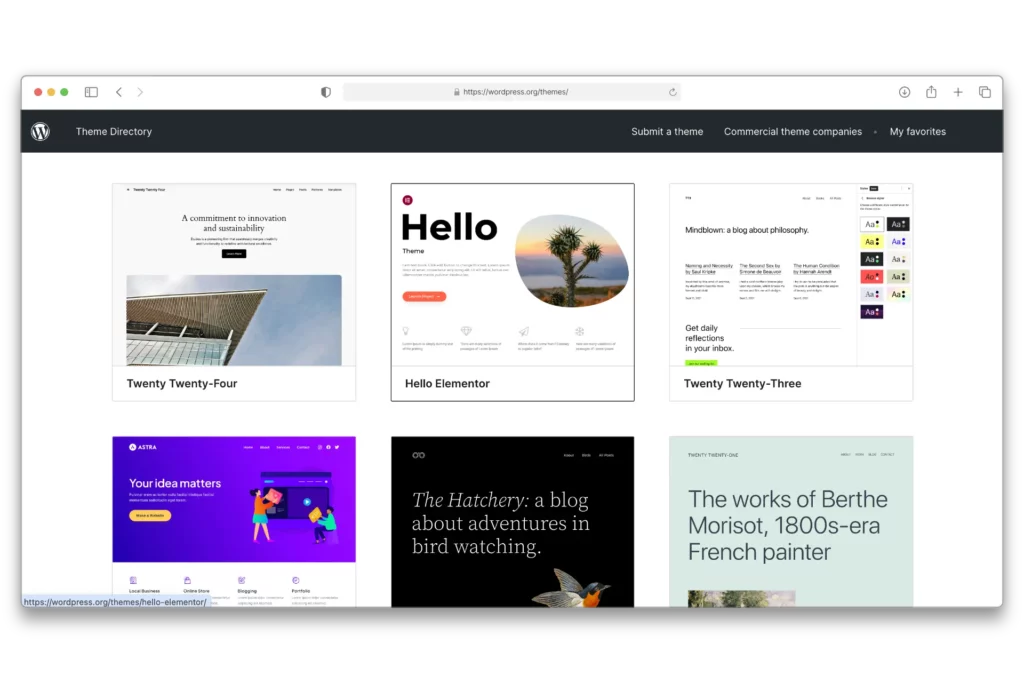Toggle the Safari sidebar icon
Screen dimensions: 1024x683
(x=91, y=92)
